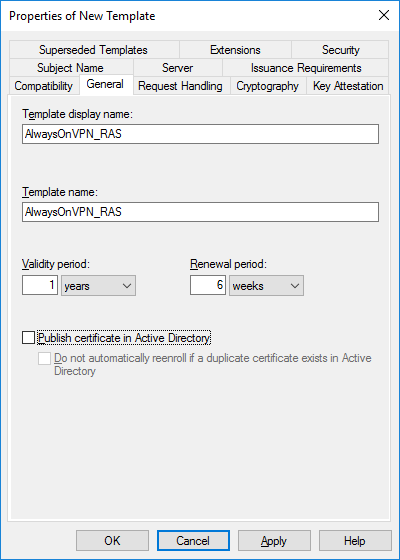Select the Subject Name tab
Image resolution: width=400 pixels, height=560 pixels.
(x=70, y=68)
